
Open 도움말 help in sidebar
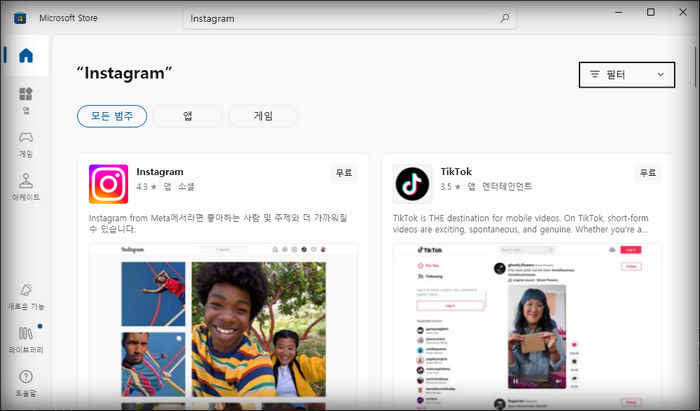[26, 383]
